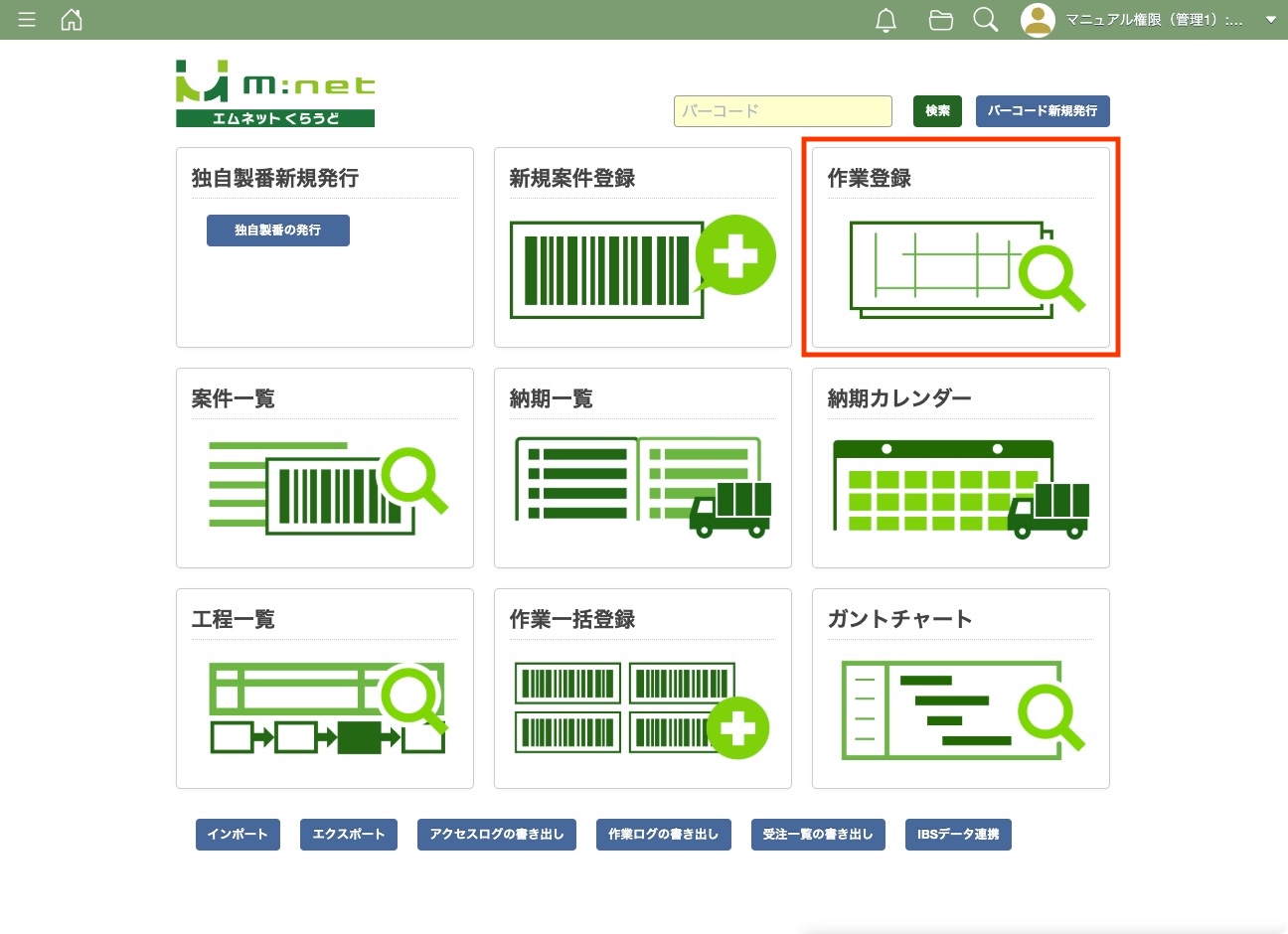The width and height of the screenshot is (1288, 934).
Task: Click the アクセスログの書き出し button
Action: click(x=496, y=835)
